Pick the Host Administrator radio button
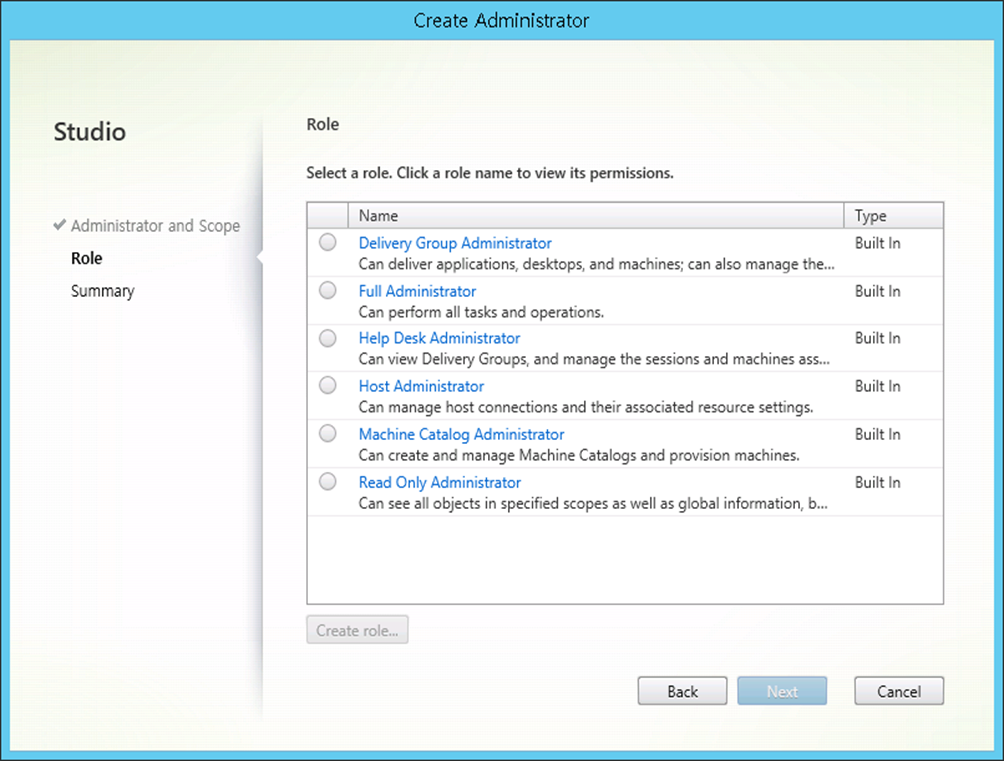Screen dimensions: 1004x761 tap(328, 385)
